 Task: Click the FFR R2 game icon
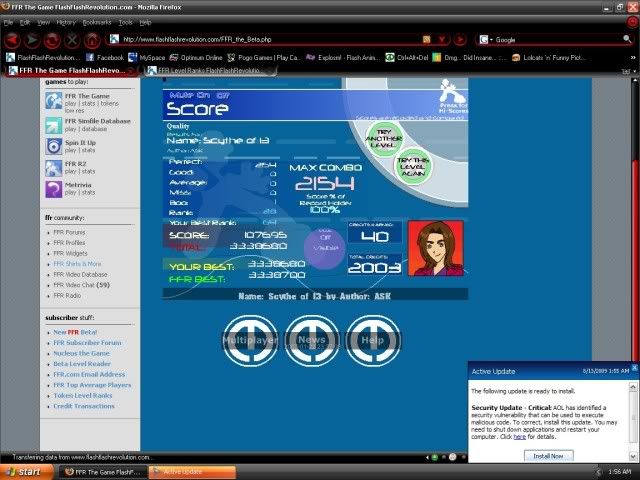[x=55, y=167]
